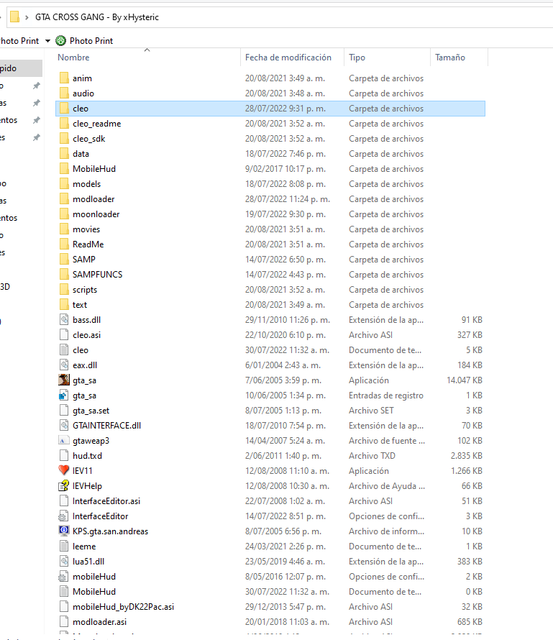Image resolution: width=553 pixels, height=640 pixels.
Task: Click date 6/01/2004 2:43 a. m.
Action: [283, 365]
